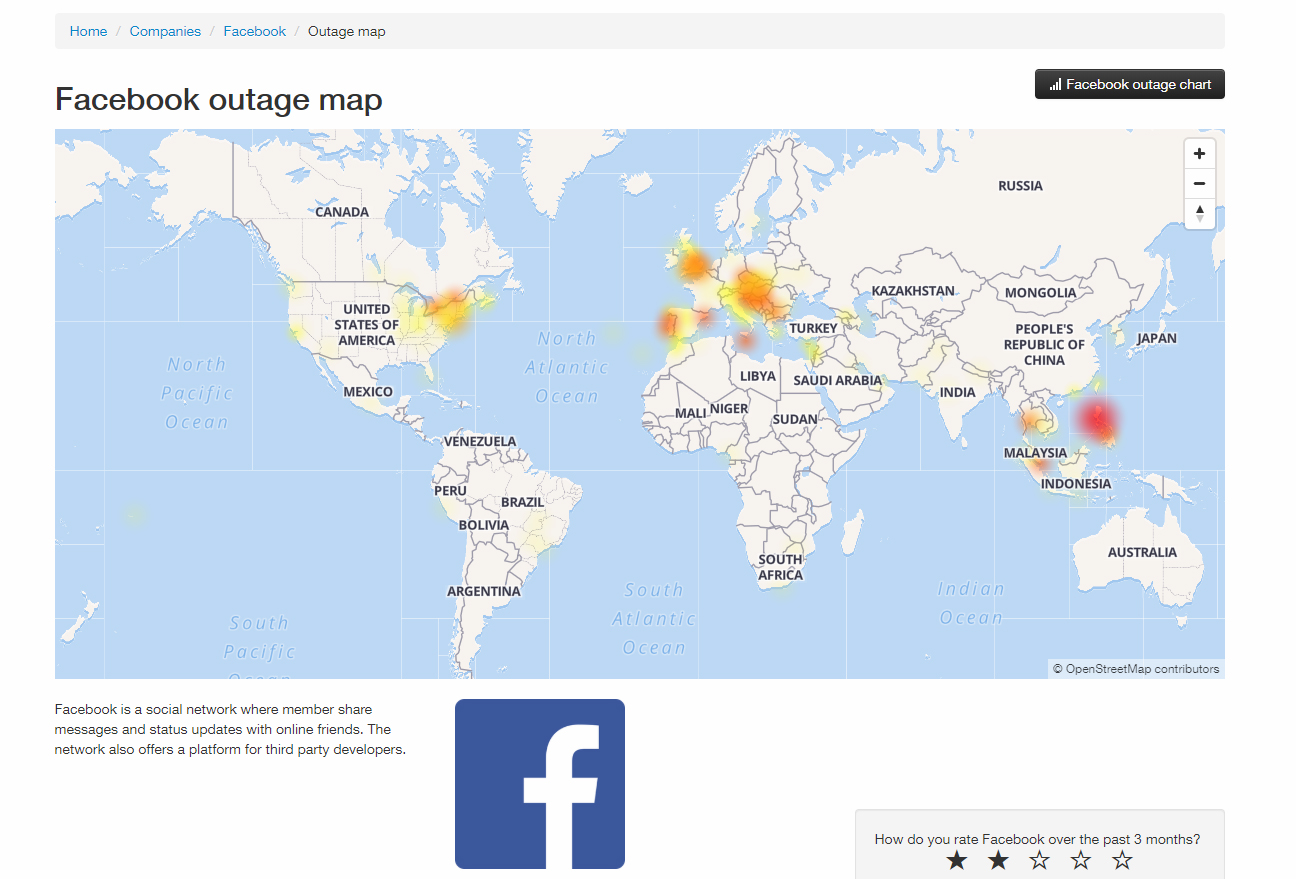Click the KAZAKHSTAN label on map

click(913, 291)
